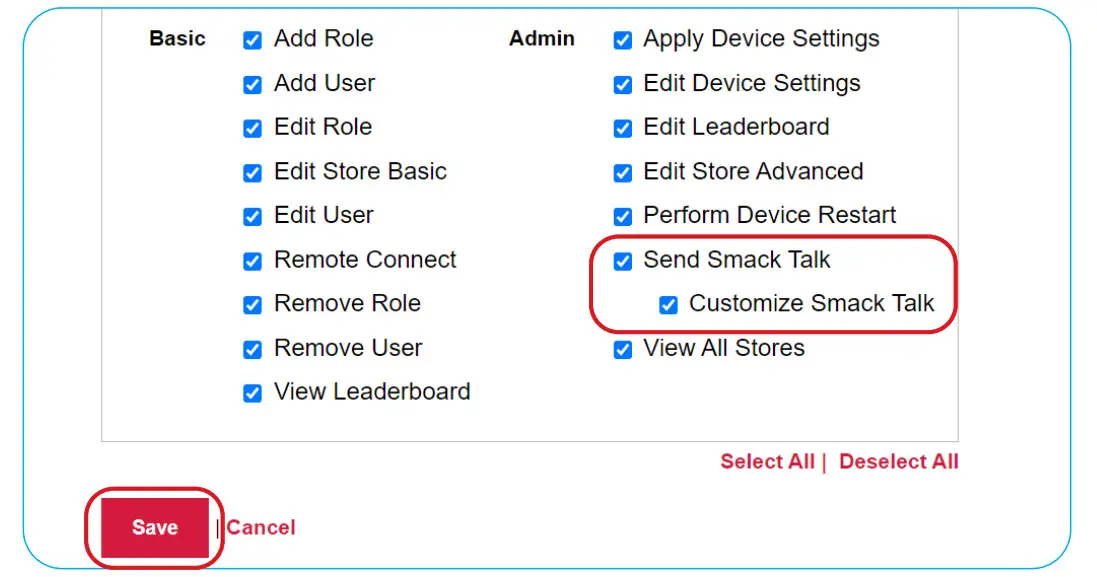Viewport: 1097px width, 577px height.
Task: Toggle the Remove User checkbox
Action: tap(252, 348)
